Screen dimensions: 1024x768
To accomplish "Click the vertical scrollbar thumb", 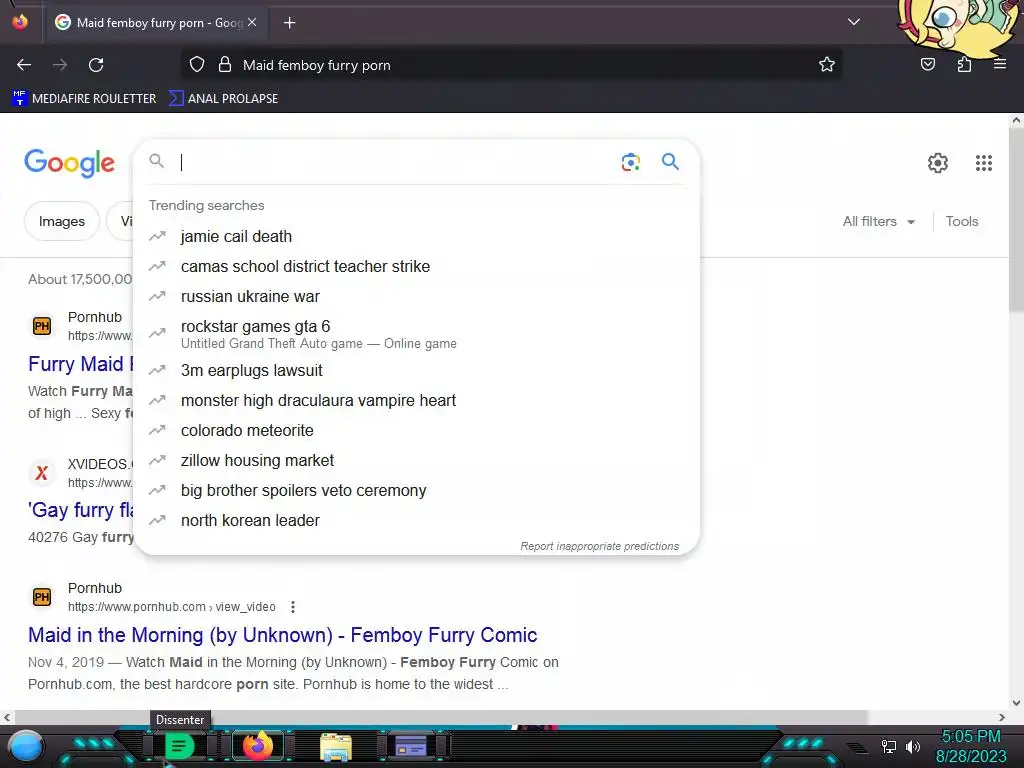I will point(1016,220).
